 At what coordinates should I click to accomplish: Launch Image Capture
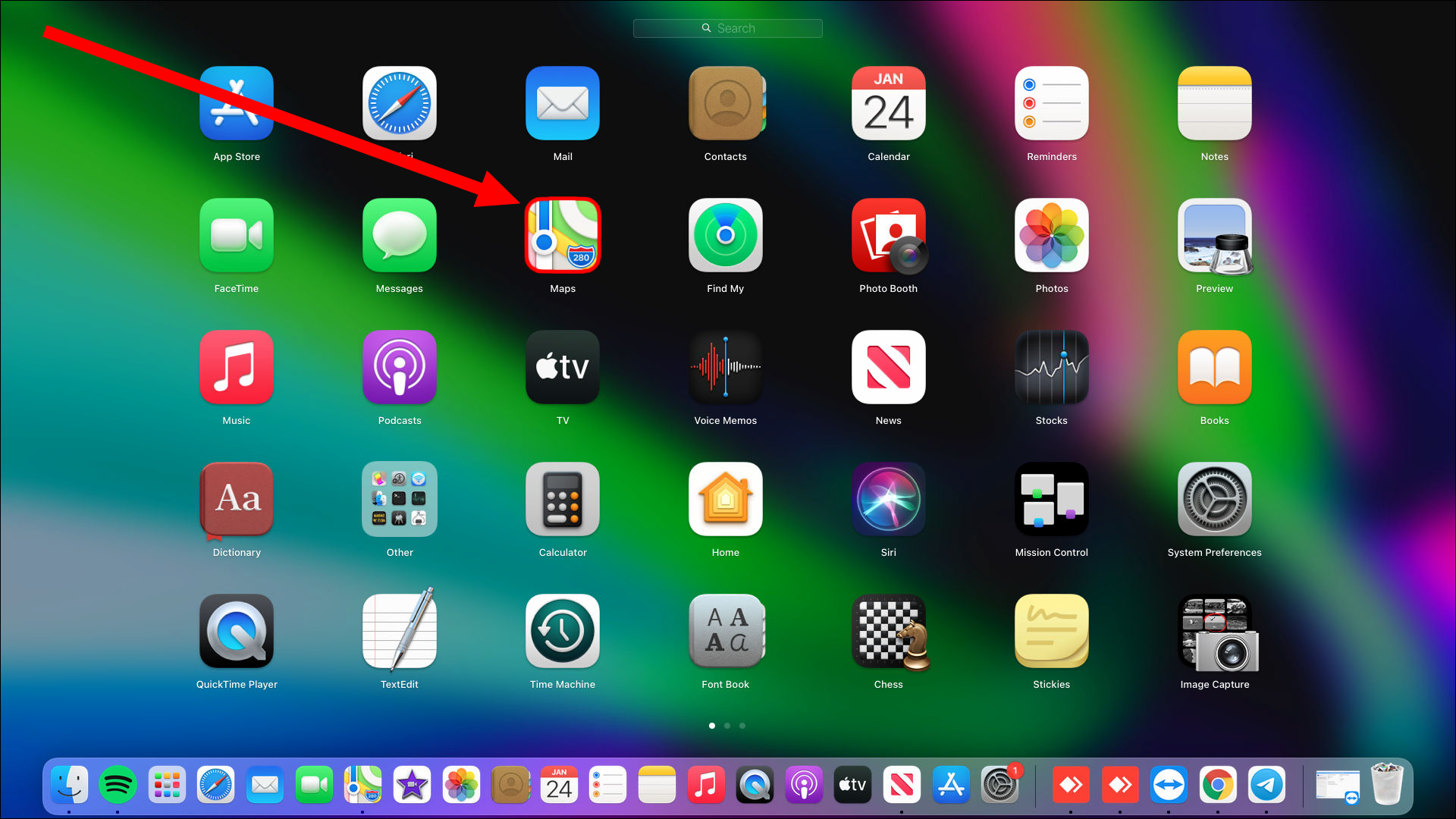coord(1215,632)
